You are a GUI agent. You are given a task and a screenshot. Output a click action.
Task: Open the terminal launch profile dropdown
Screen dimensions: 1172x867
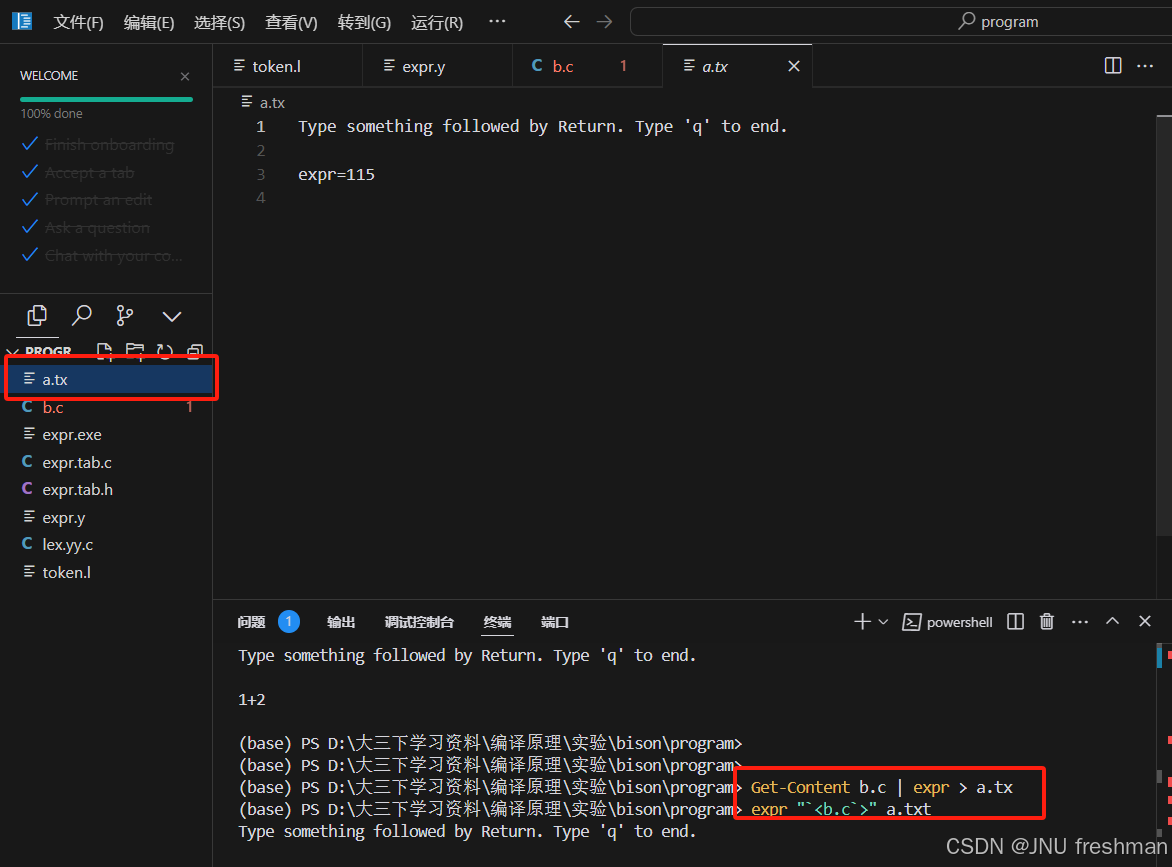[883, 622]
